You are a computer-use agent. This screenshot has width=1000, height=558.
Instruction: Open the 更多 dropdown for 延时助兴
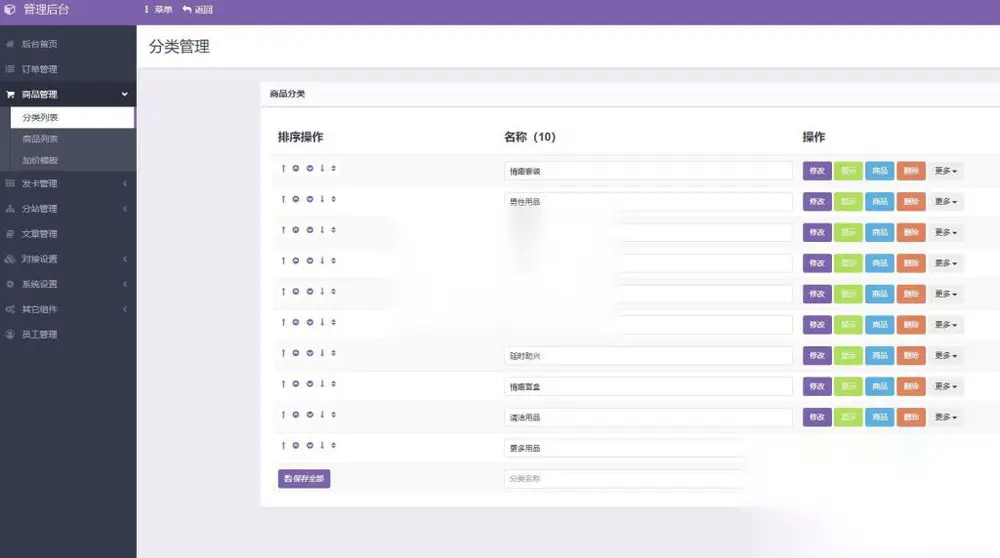tap(946, 355)
